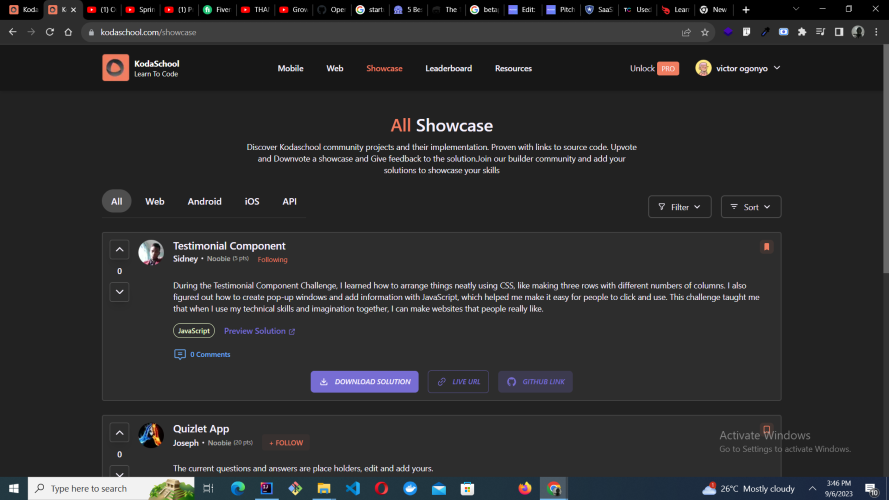Select the Web category tab
Viewport: 889px width, 500px height.
click(155, 201)
